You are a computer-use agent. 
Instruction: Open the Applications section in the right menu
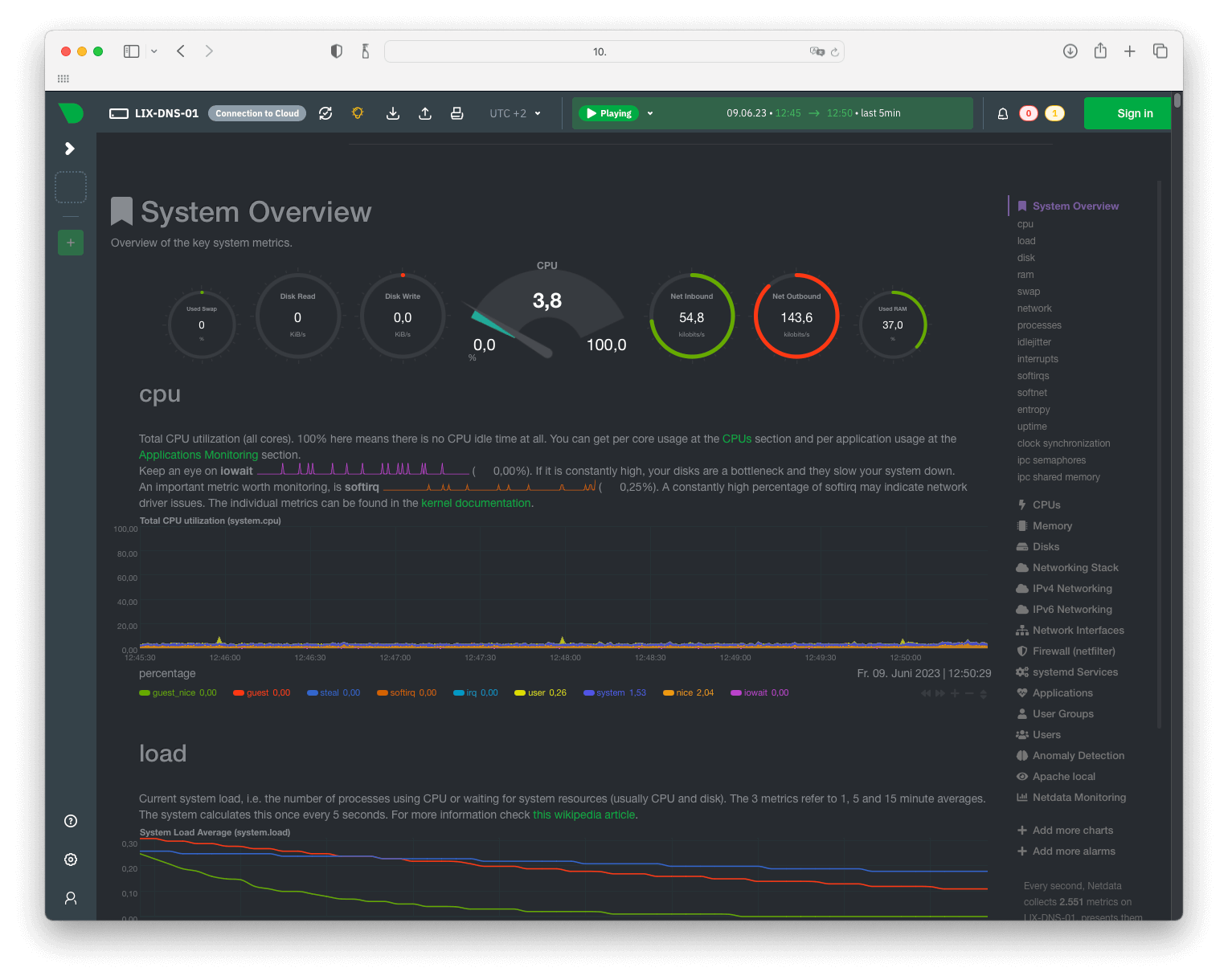tap(1062, 692)
